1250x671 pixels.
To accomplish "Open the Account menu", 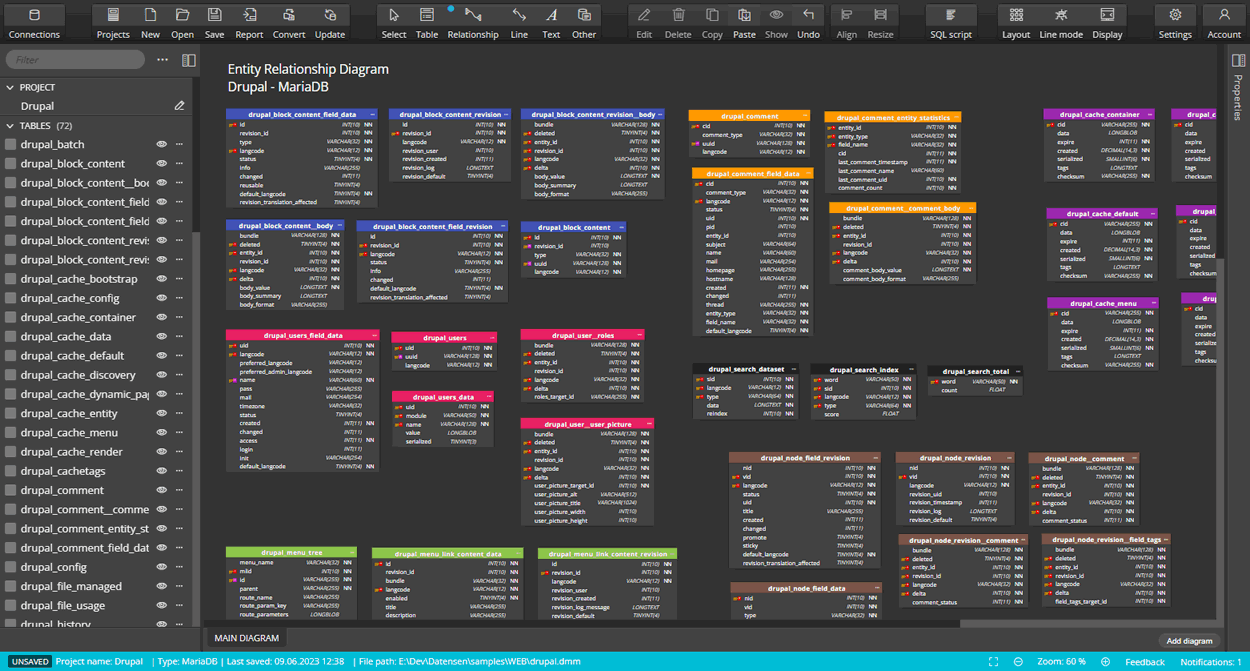I will pyautogui.click(x=1224, y=23).
